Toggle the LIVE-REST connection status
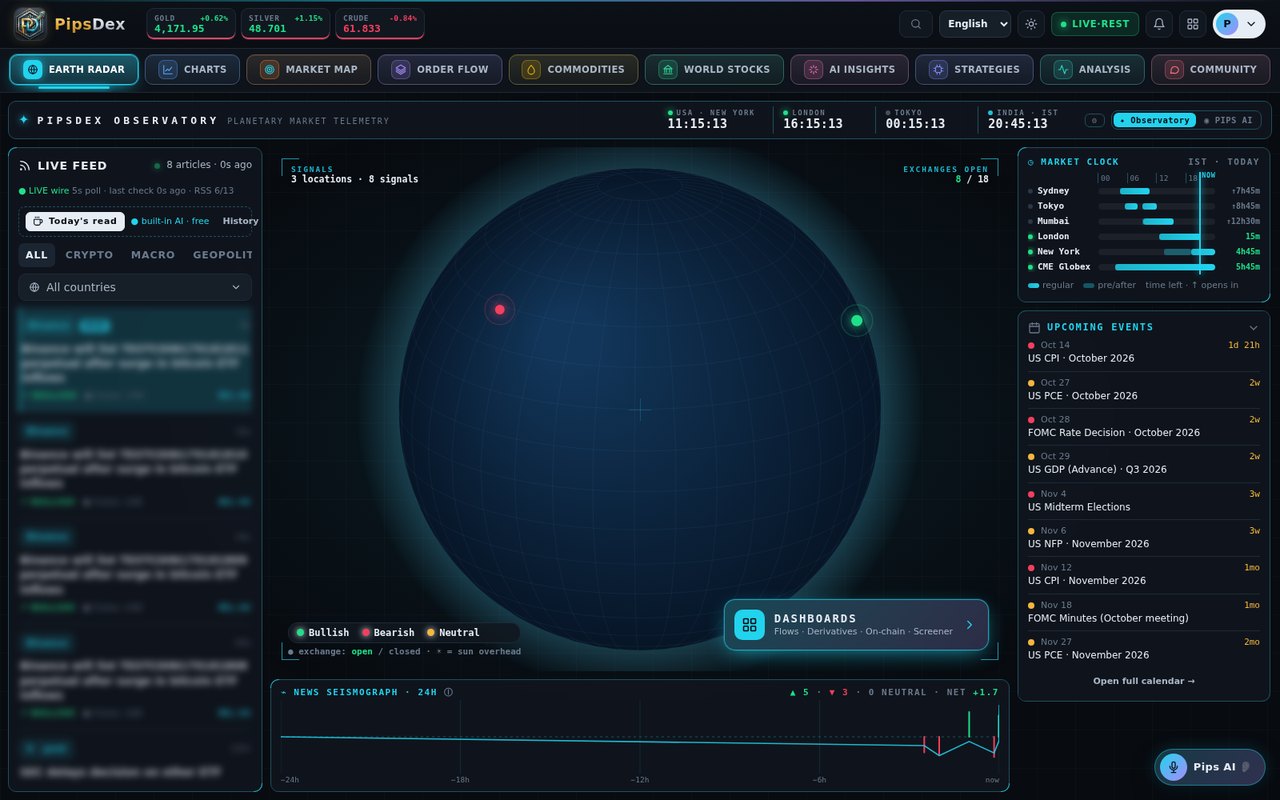This screenshot has height=800, width=1280. click(x=1095, y=24)
